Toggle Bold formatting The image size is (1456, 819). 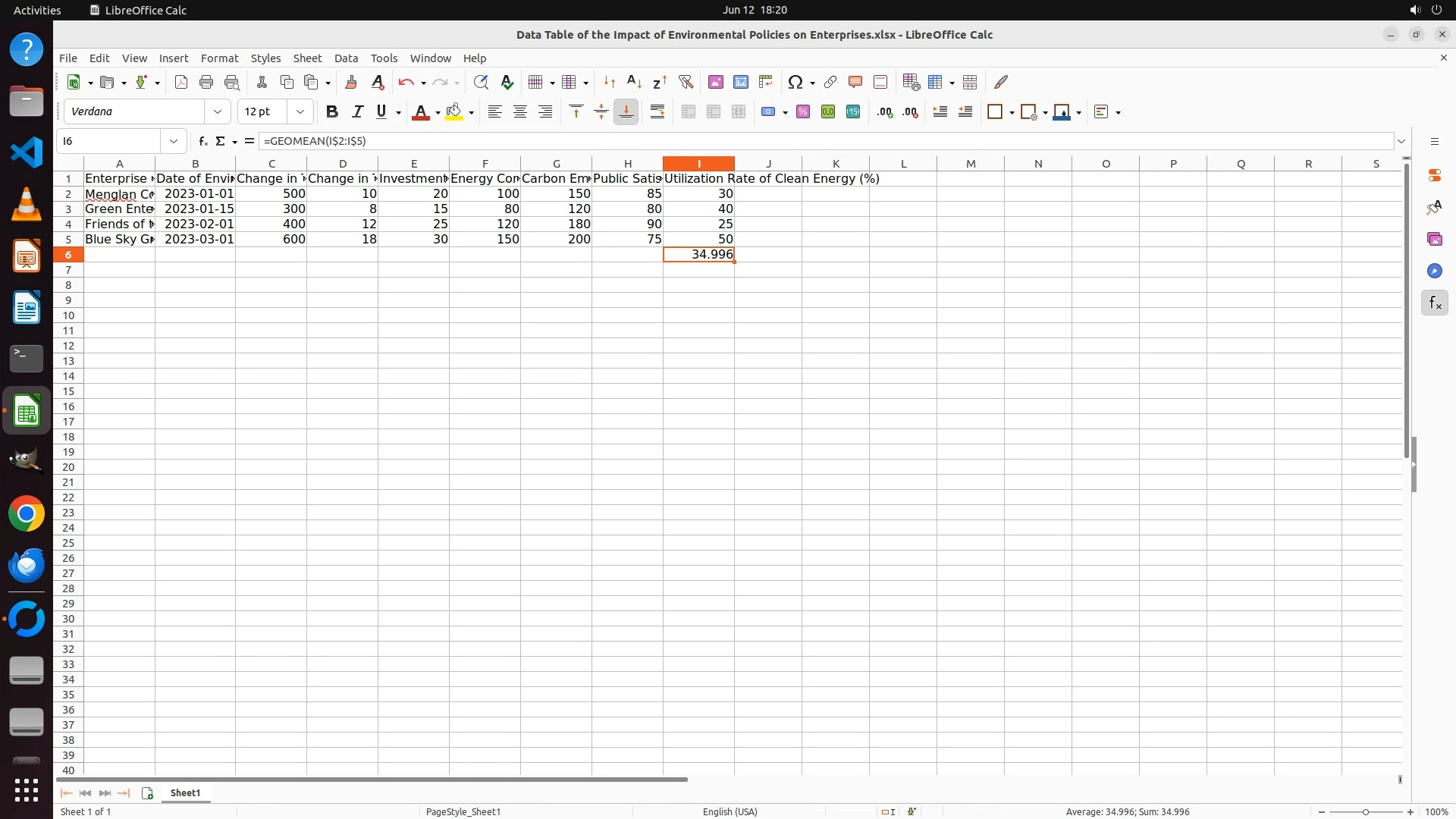click(x=331, y=112)
